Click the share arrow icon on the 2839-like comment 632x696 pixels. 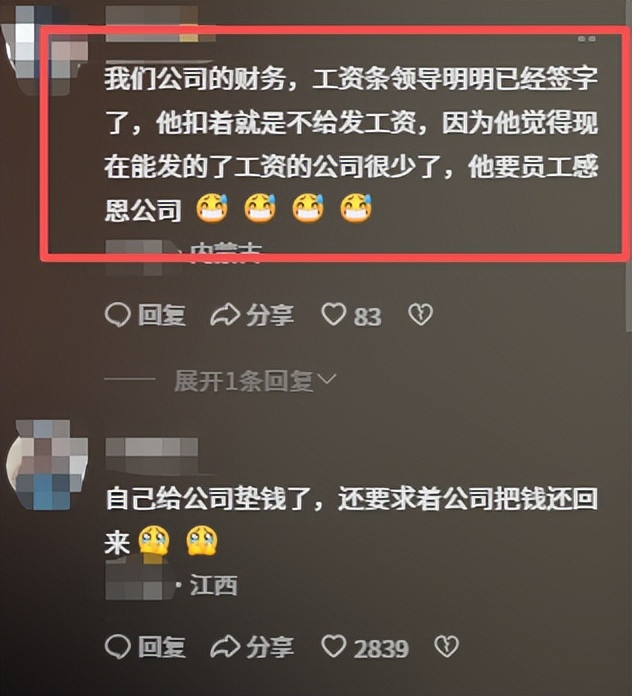click(225, 647)
